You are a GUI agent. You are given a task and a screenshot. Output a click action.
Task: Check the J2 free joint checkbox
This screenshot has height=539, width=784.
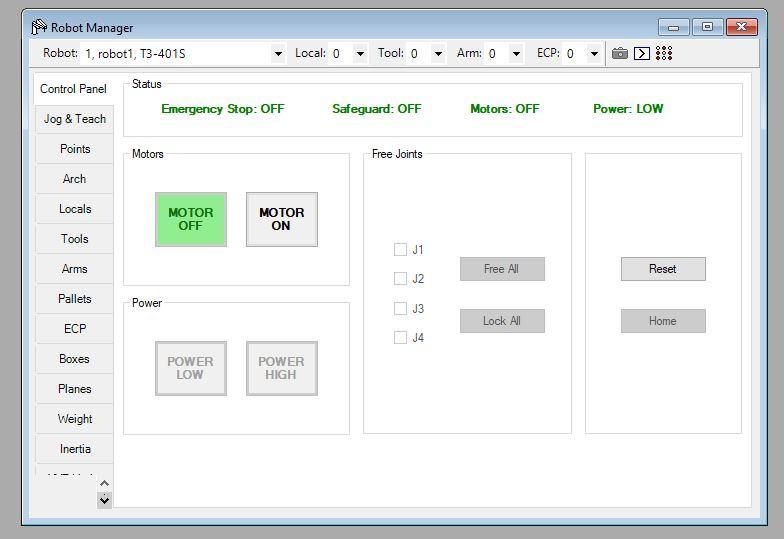[x=400, y=278]
